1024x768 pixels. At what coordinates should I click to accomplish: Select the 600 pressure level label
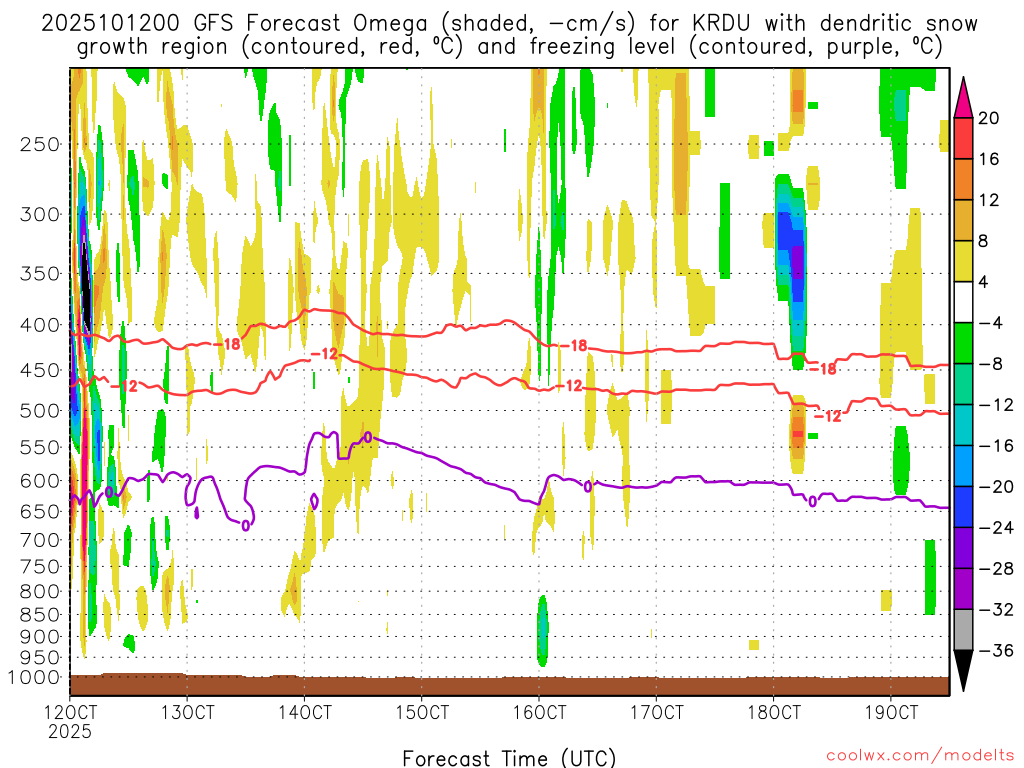coord(40,481)
